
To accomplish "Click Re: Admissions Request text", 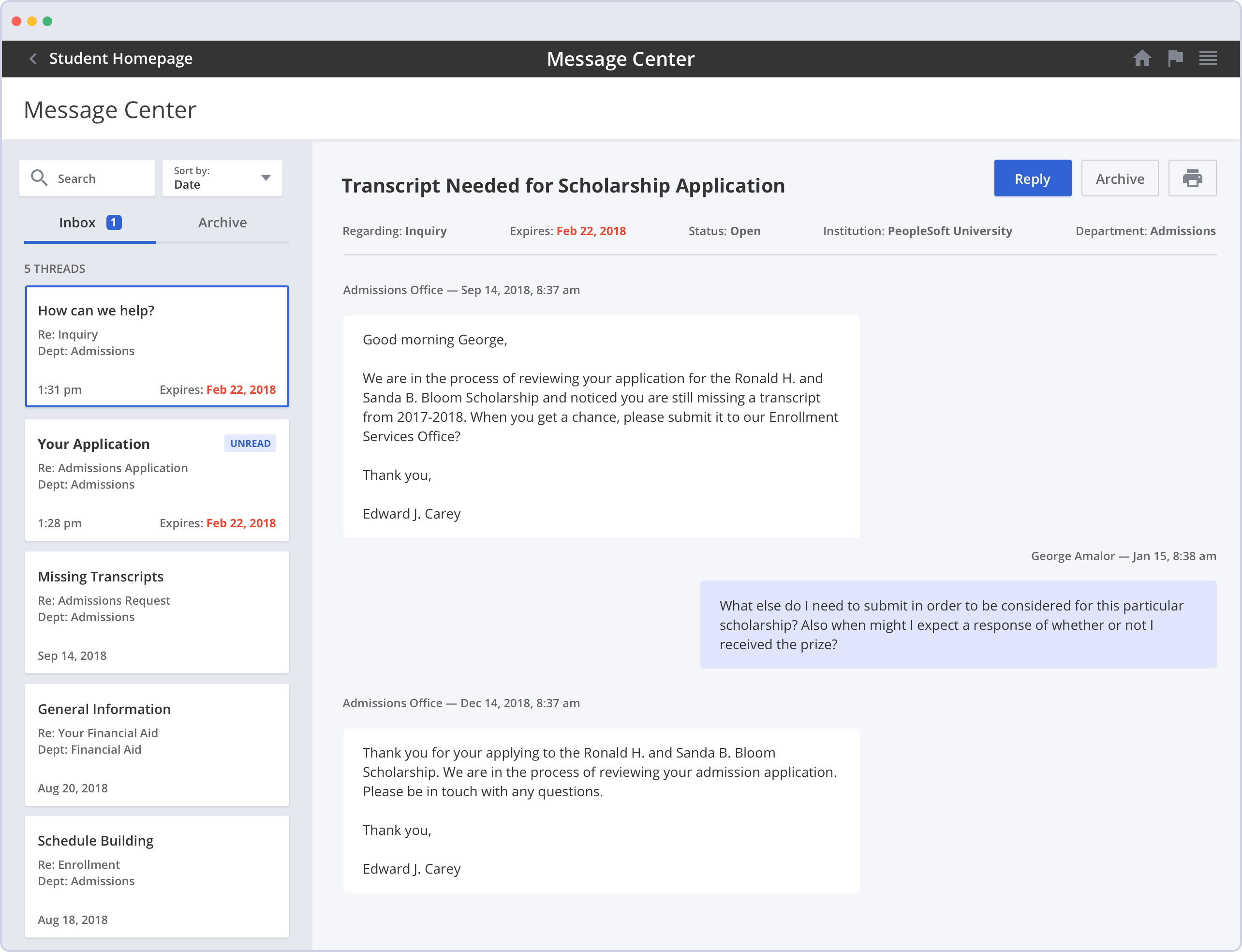I will click(103, 600).
